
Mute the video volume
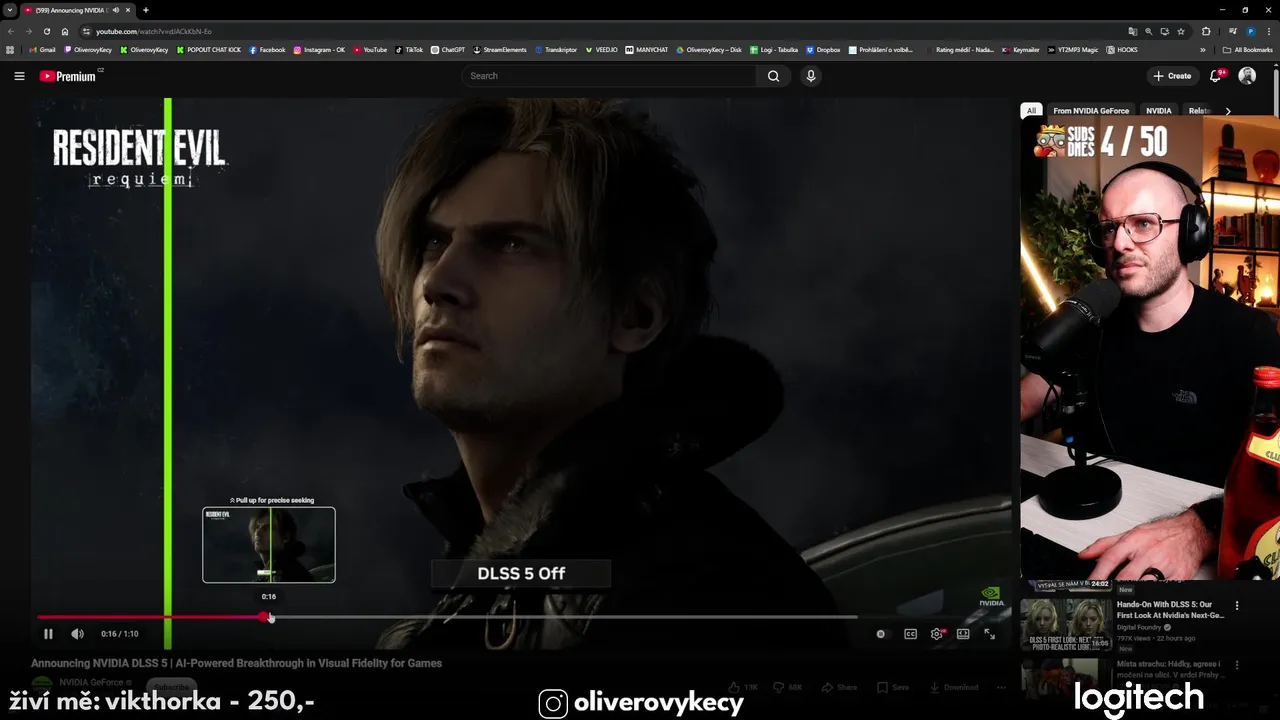pos(77,634)
